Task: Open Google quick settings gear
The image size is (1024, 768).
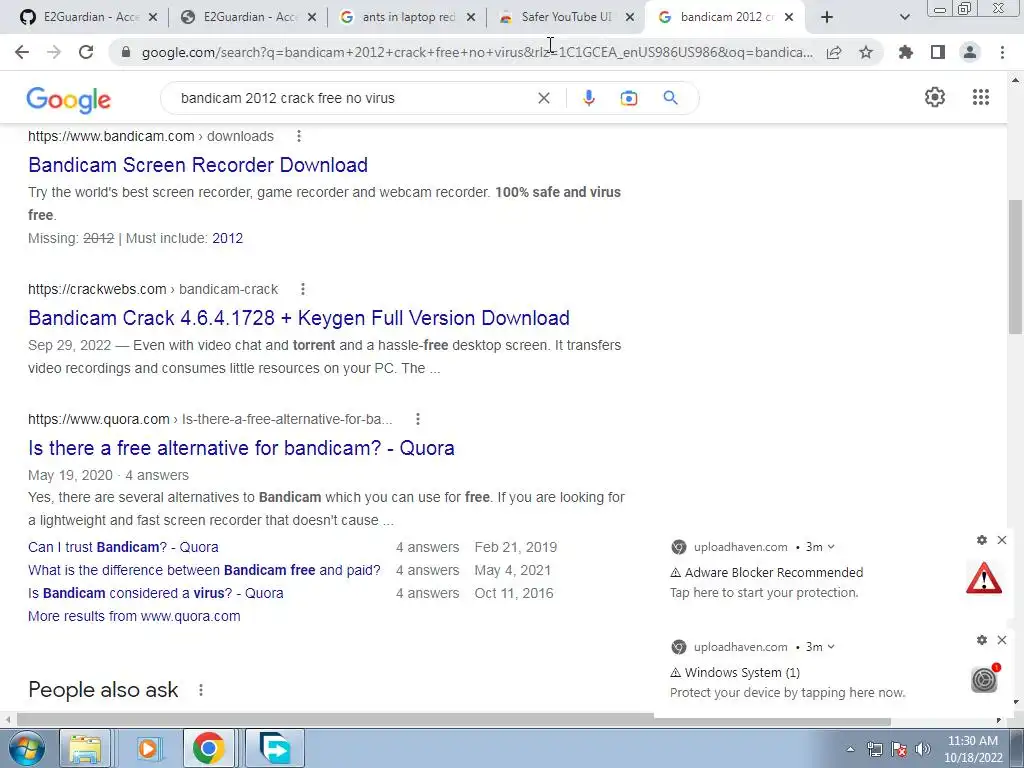Action: pos(935,97)
